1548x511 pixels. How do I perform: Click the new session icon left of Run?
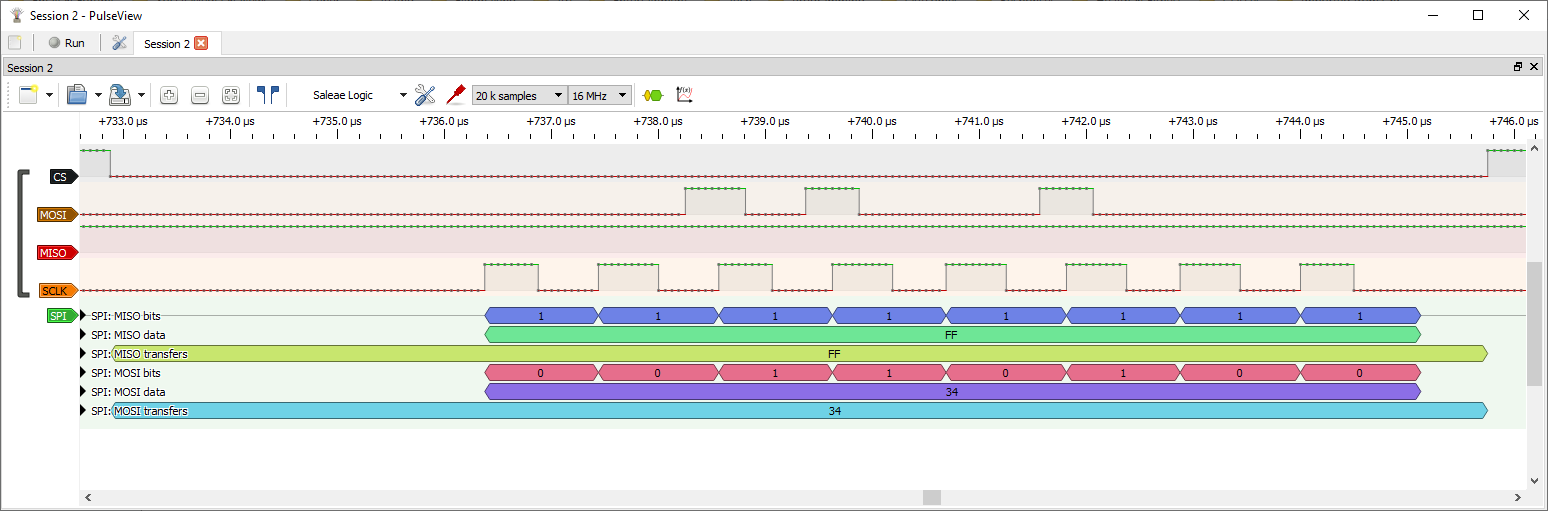[14, 43]
